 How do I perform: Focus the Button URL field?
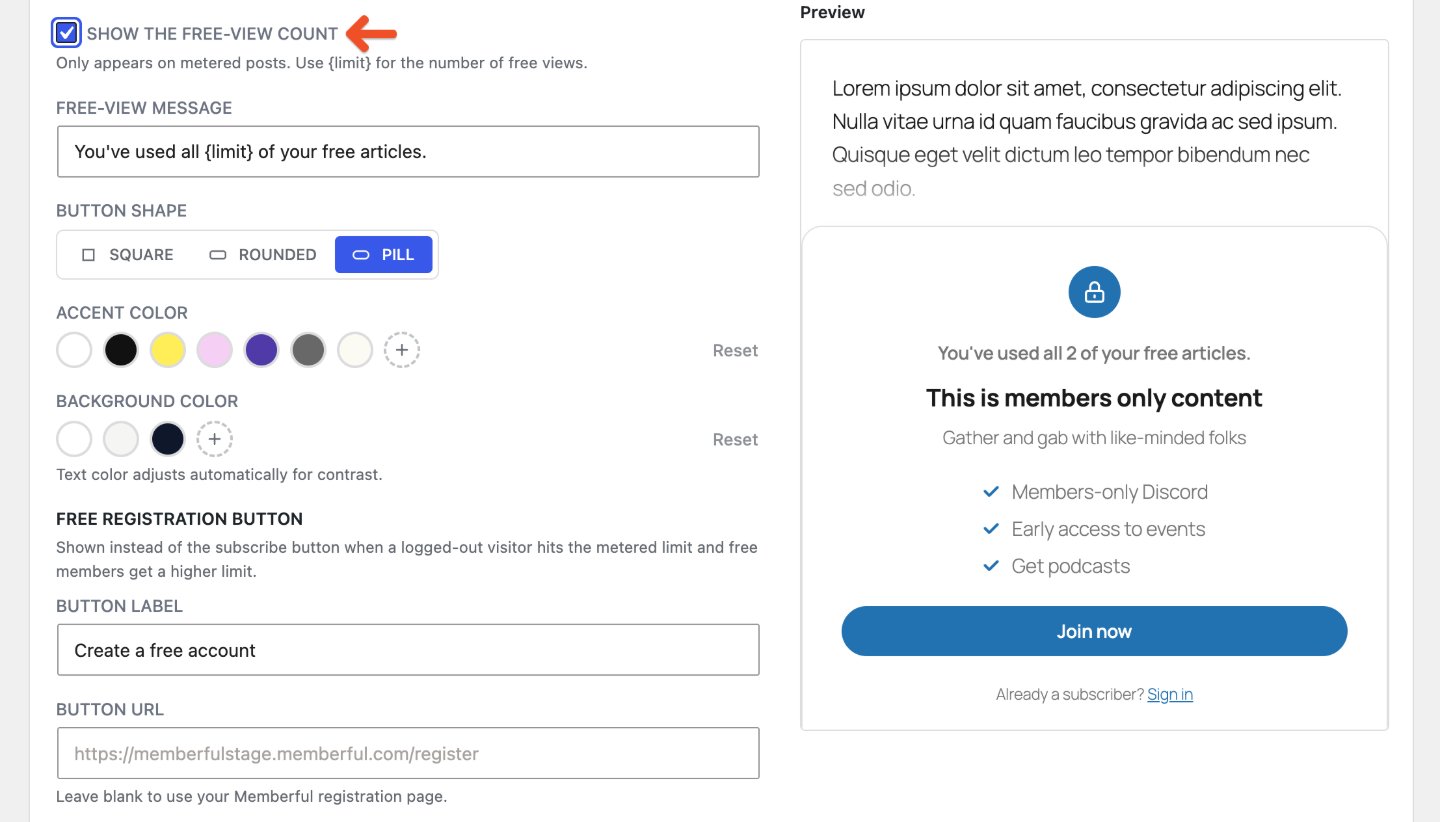408,753
